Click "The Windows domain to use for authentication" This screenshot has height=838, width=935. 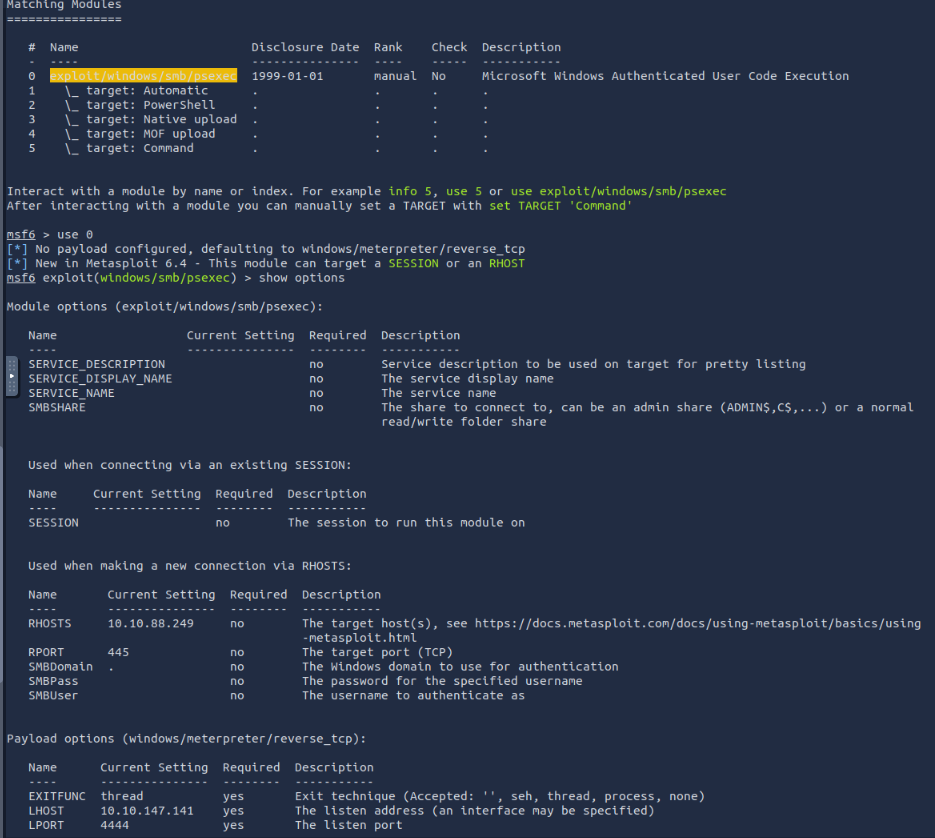[460, 667]
